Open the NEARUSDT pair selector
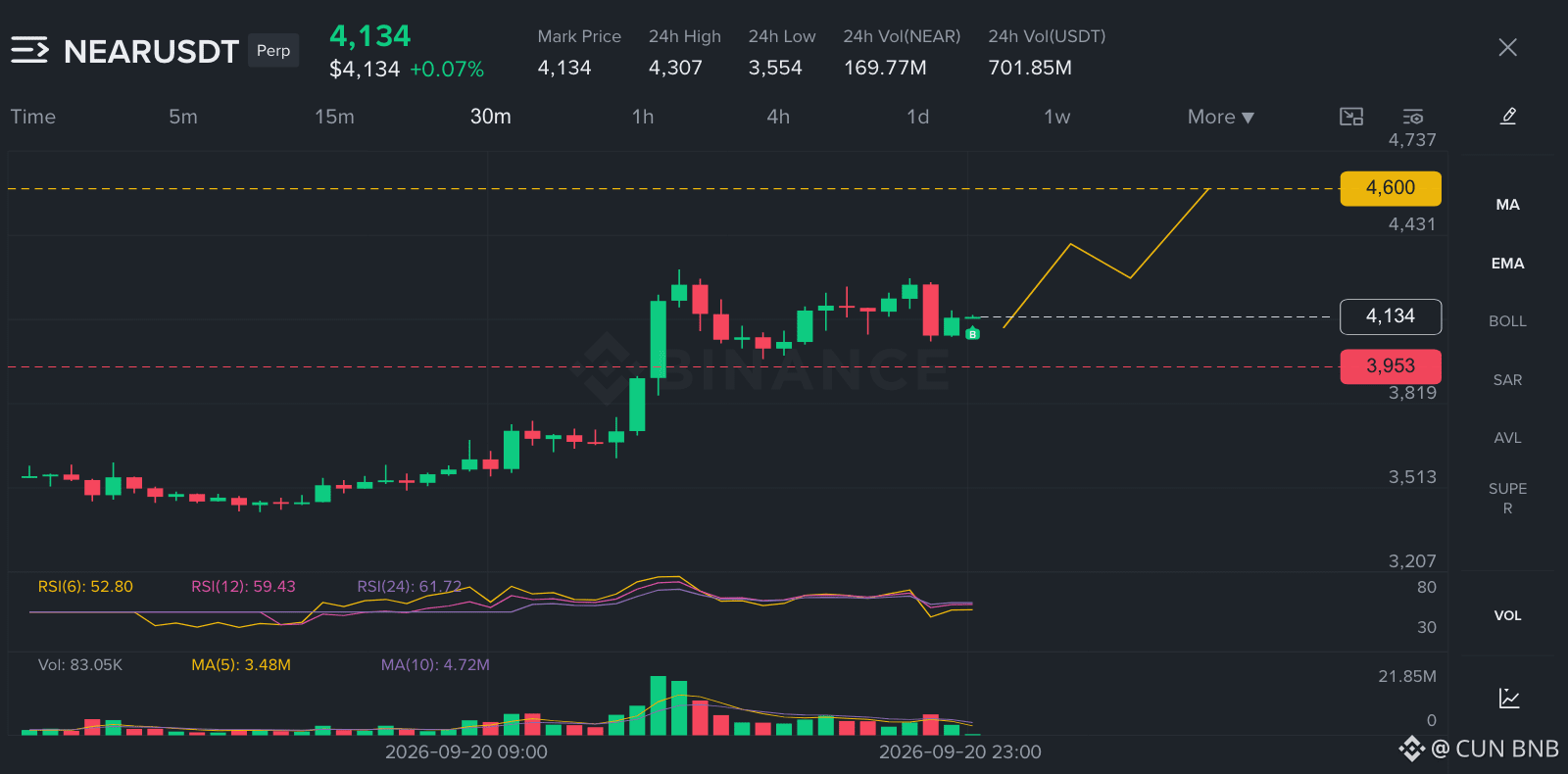This screenshot has height=774, width=1568. (151, 51)
